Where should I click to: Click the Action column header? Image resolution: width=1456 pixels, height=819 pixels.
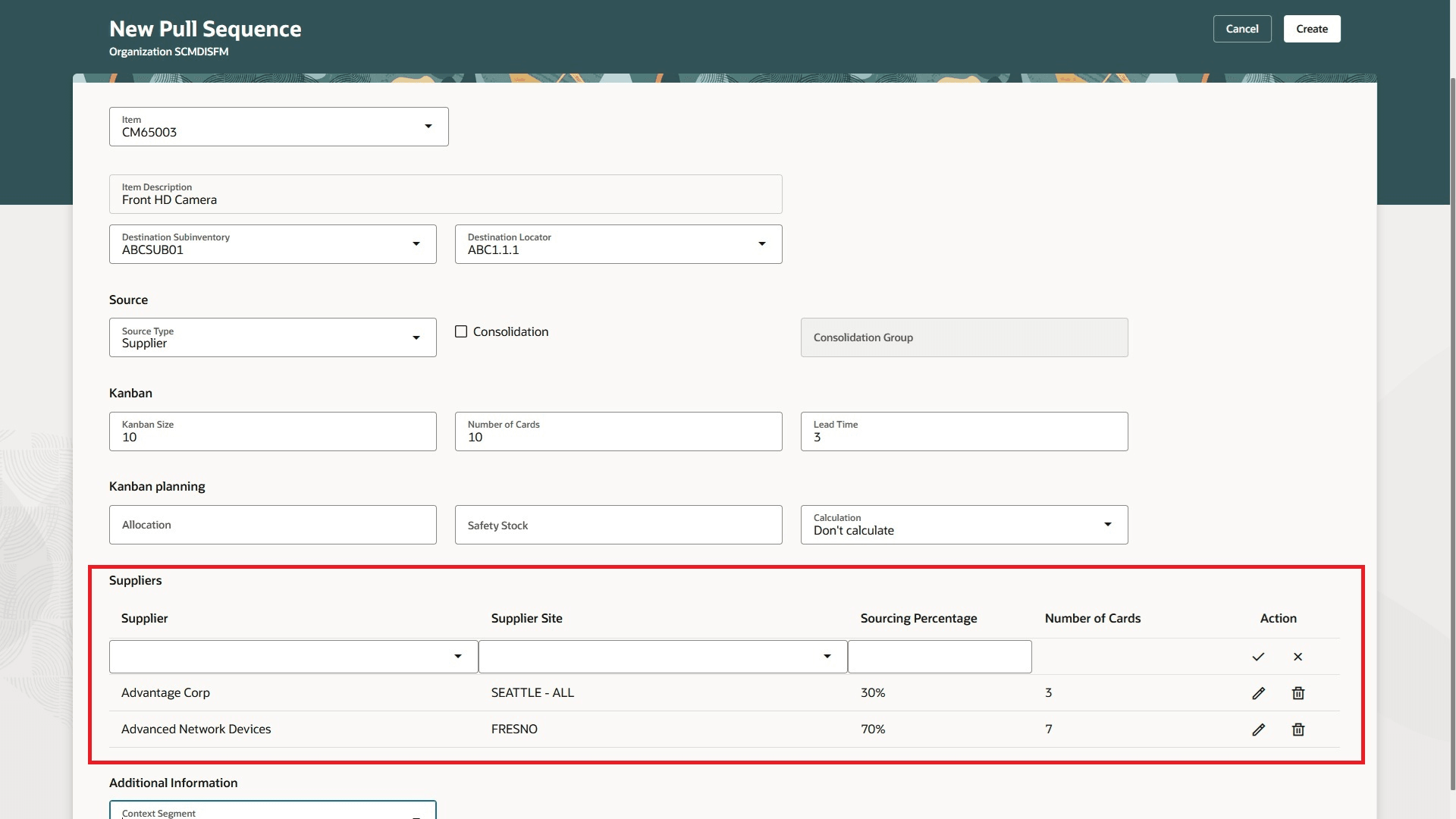click(1278, 619)
